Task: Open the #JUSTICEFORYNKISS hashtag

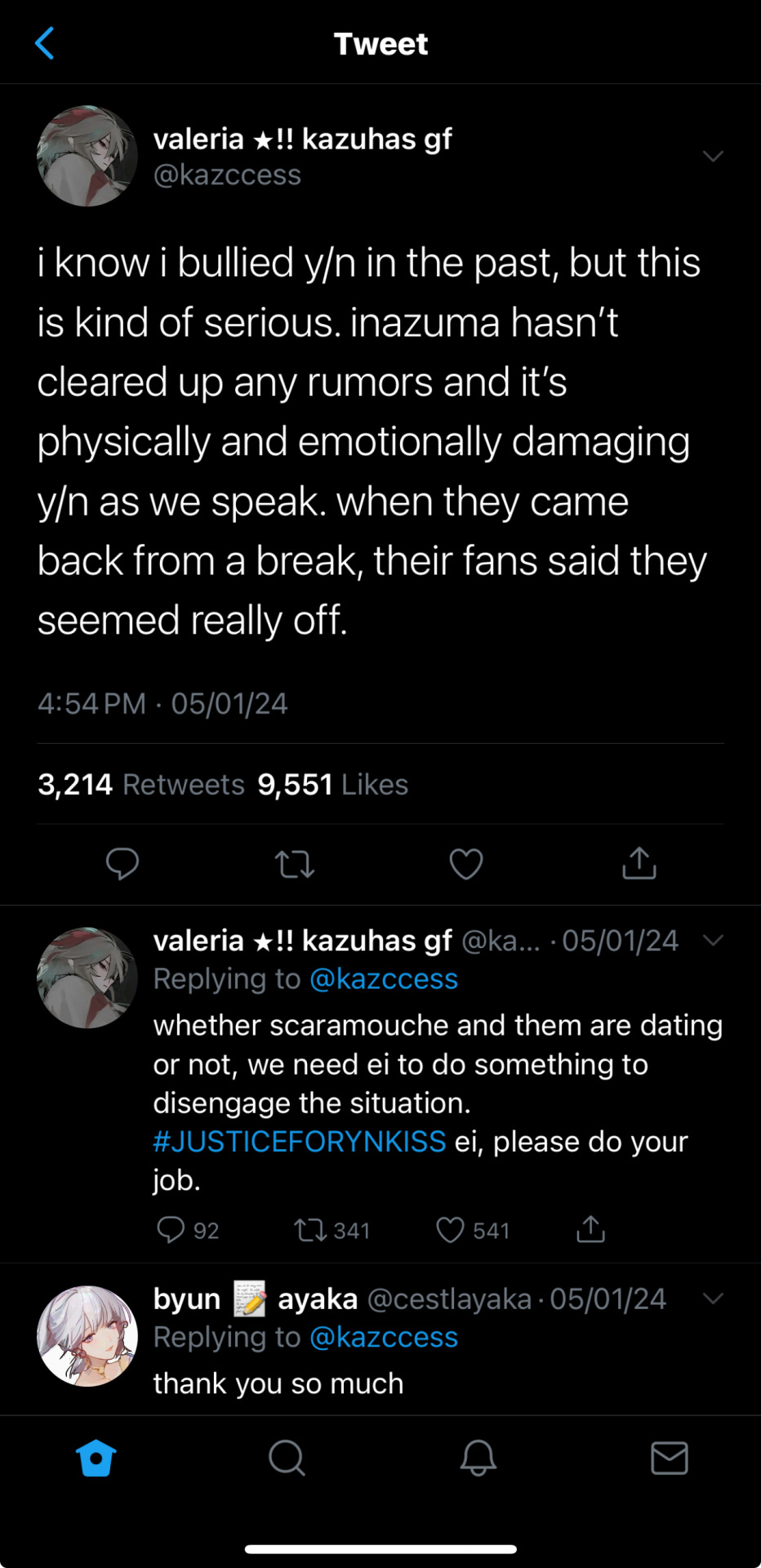Action: click(x=300, y=1142)
